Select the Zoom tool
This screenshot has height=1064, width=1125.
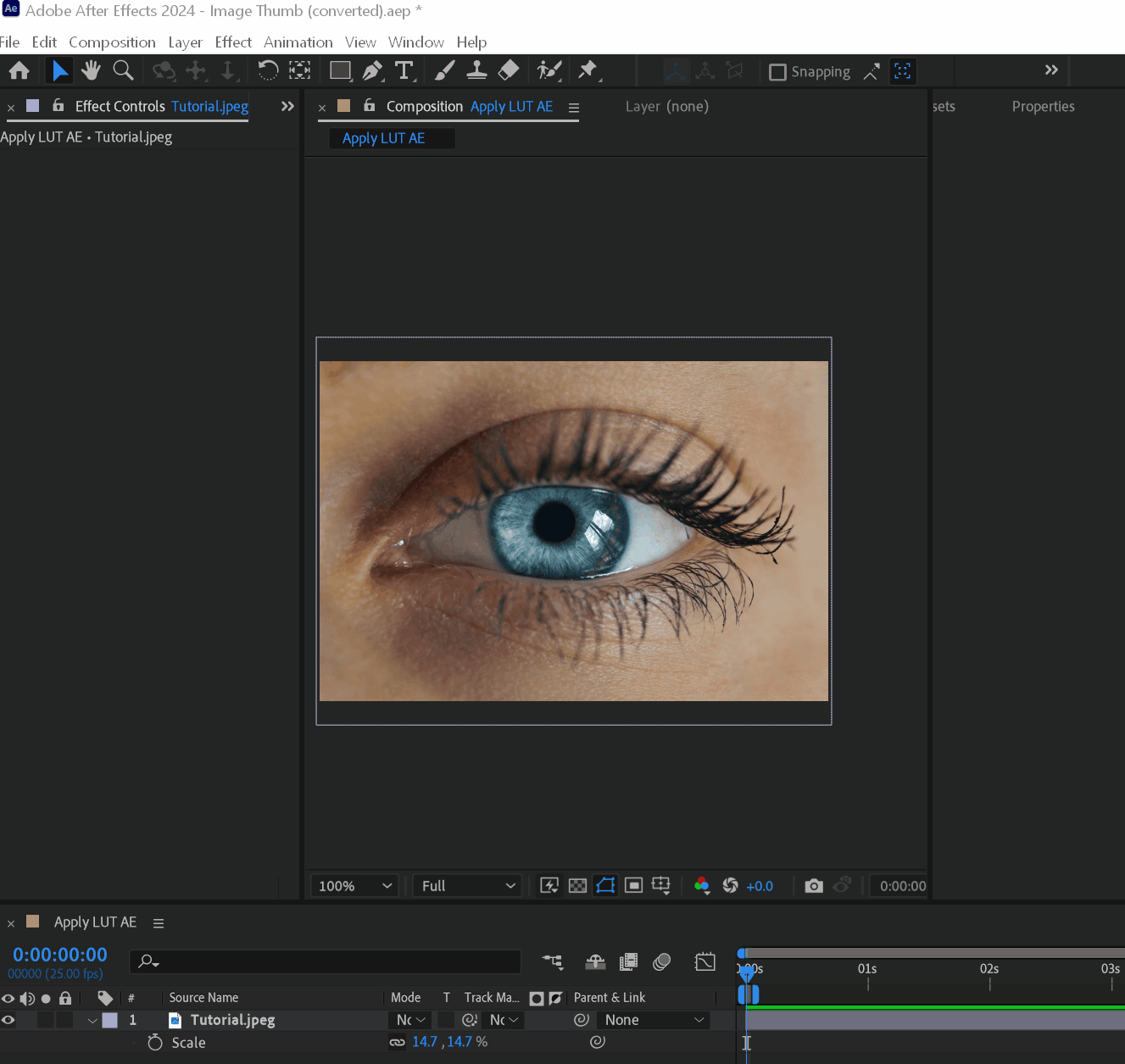(x=124, y=71)
